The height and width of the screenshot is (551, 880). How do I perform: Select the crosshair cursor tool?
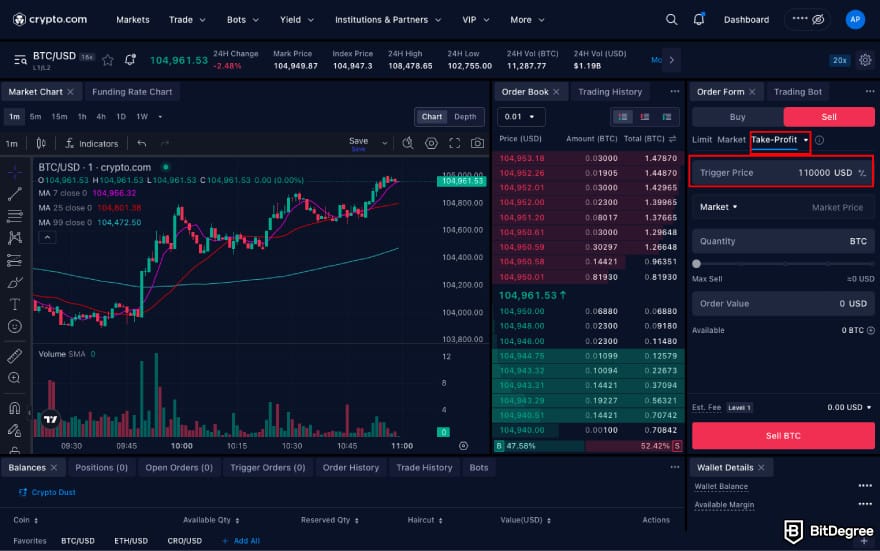pyautogui.click(x=15, y=172)
